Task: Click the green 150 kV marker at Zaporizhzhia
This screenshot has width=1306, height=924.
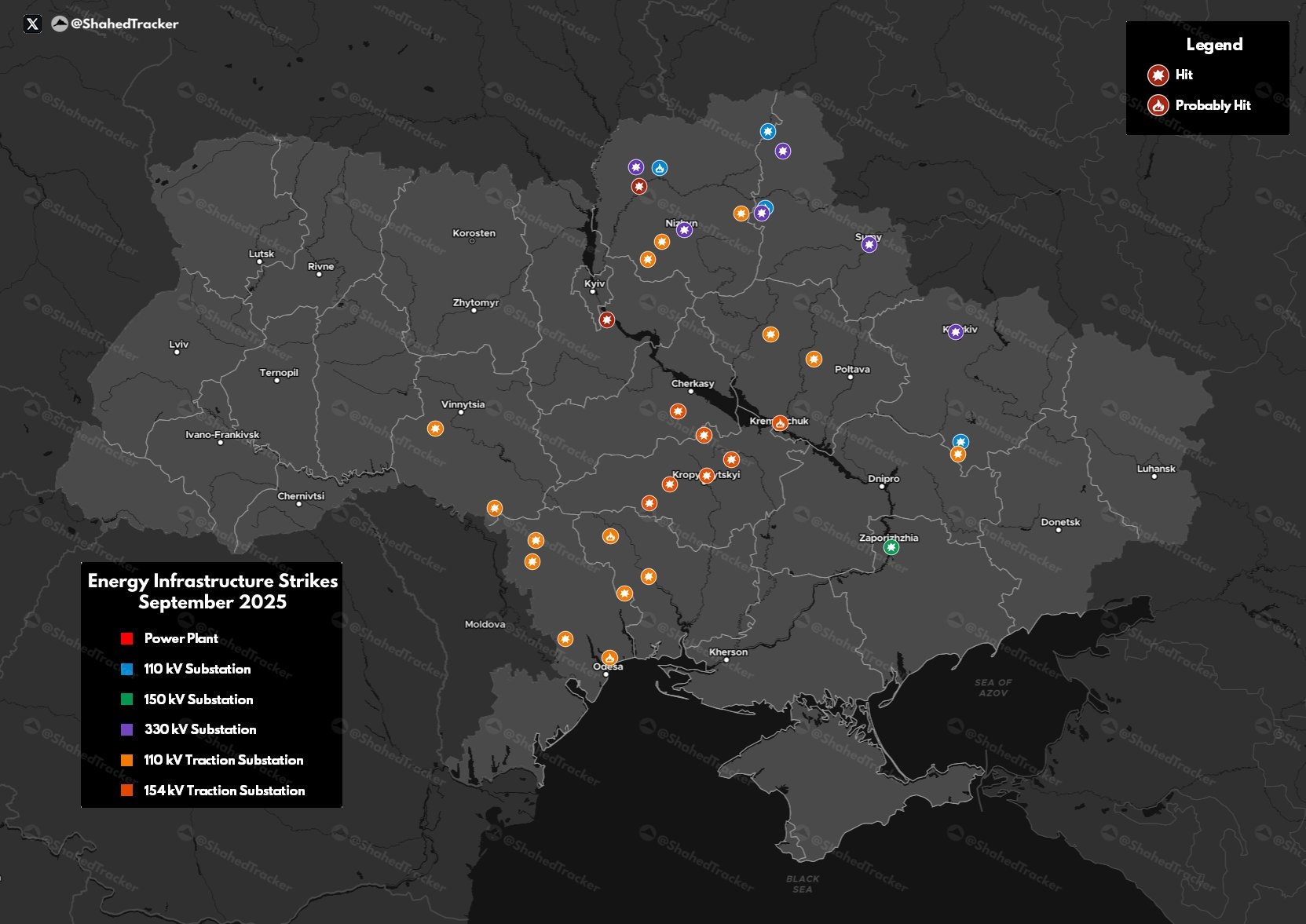Action: (x=891, y=547)
